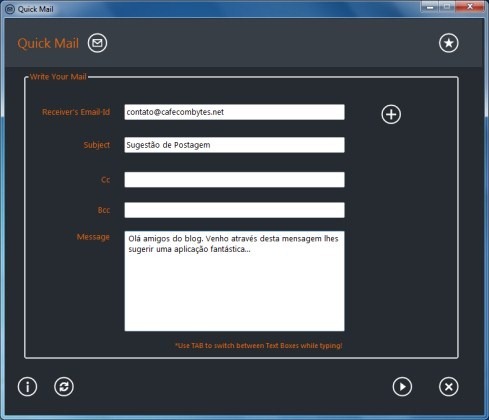Click the Subject text box
489x420 pixels.
234,145
